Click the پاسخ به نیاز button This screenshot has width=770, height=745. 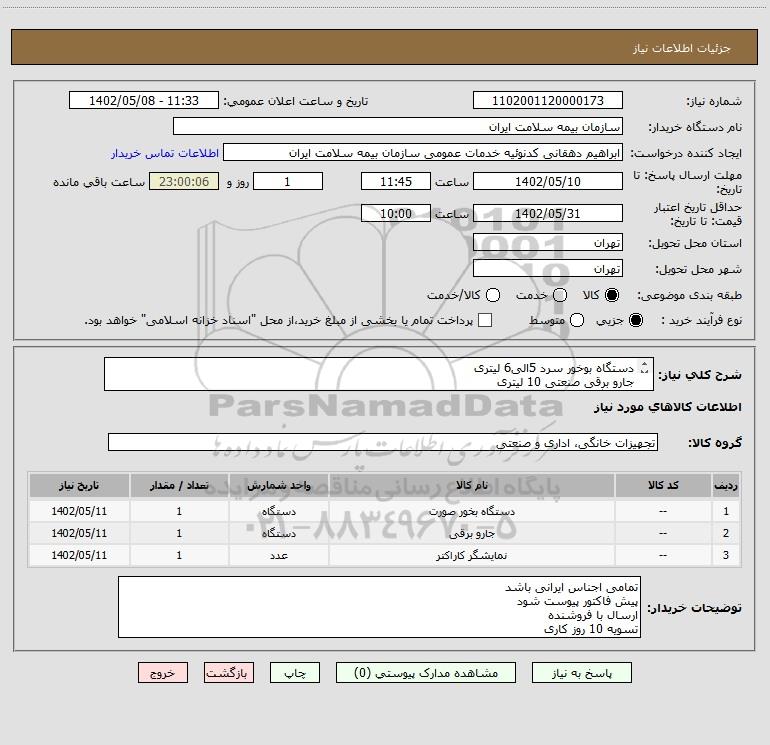coord(581,673)
